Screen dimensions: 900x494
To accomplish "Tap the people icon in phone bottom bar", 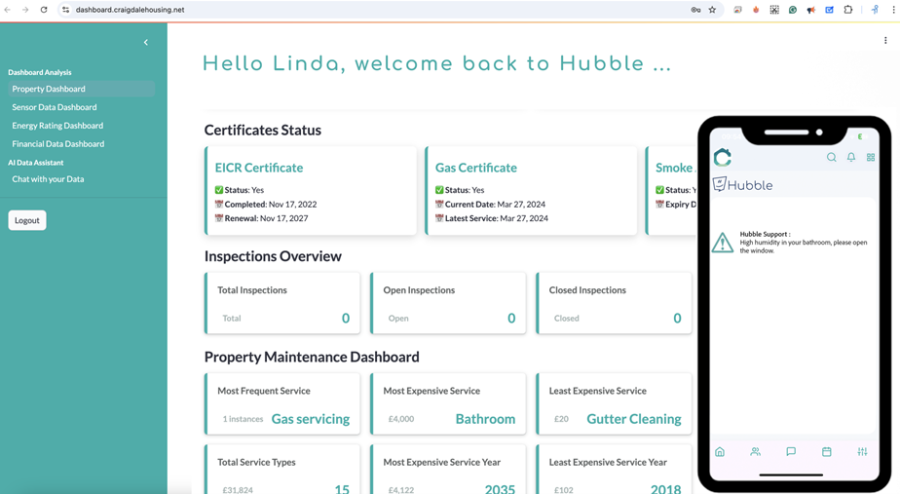I will (755, 452).
